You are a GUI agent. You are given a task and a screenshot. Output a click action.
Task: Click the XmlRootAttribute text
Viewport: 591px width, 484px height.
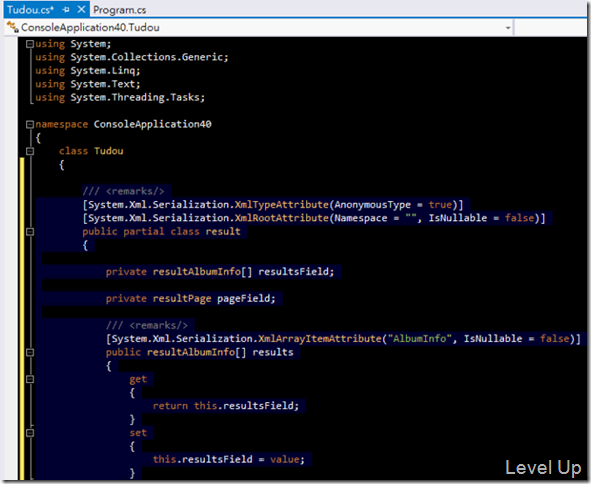(282, 218)
